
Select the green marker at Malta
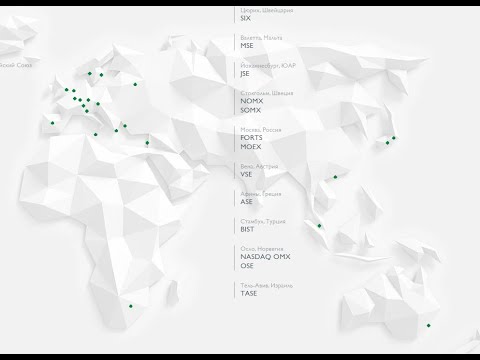(x=96, y=134)
